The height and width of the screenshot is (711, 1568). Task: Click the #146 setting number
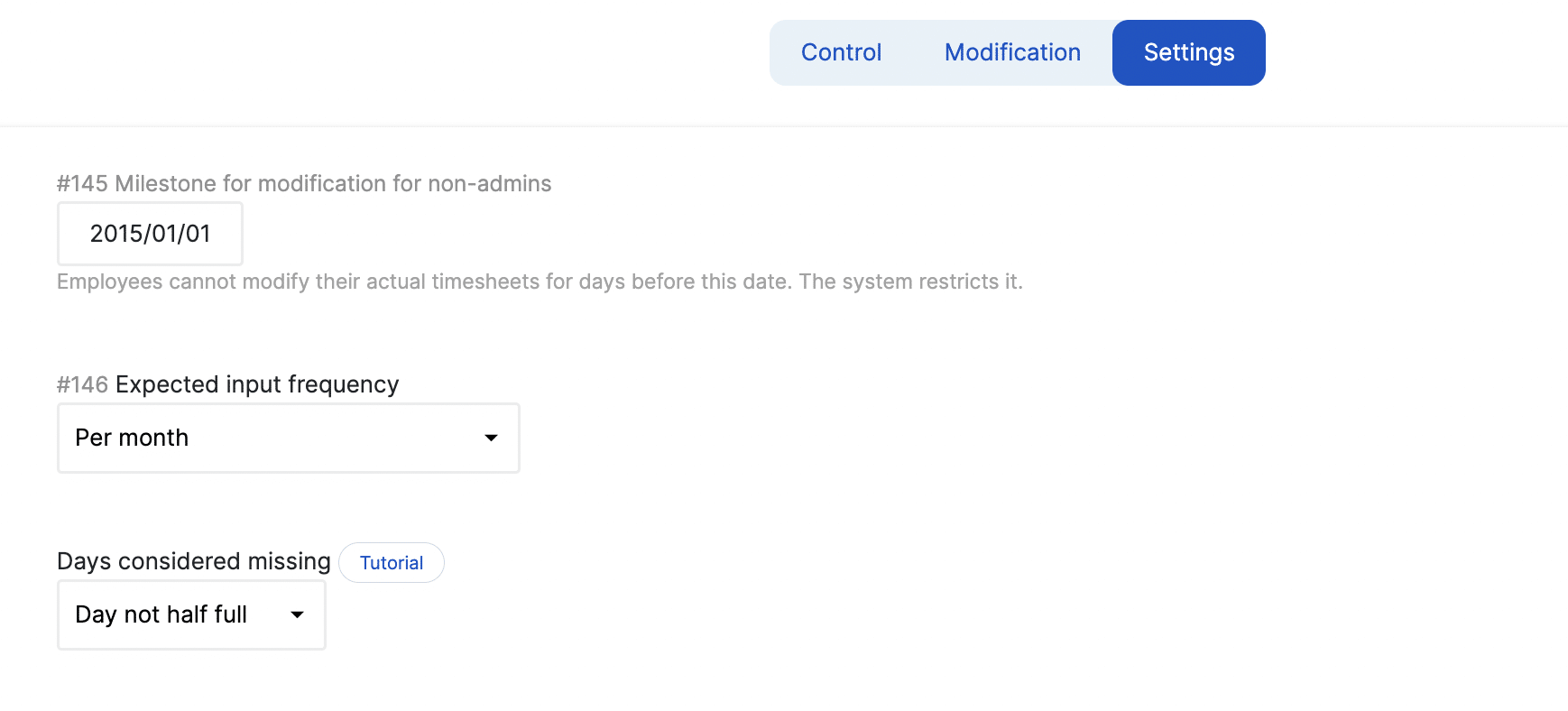[x=81, y=384]
